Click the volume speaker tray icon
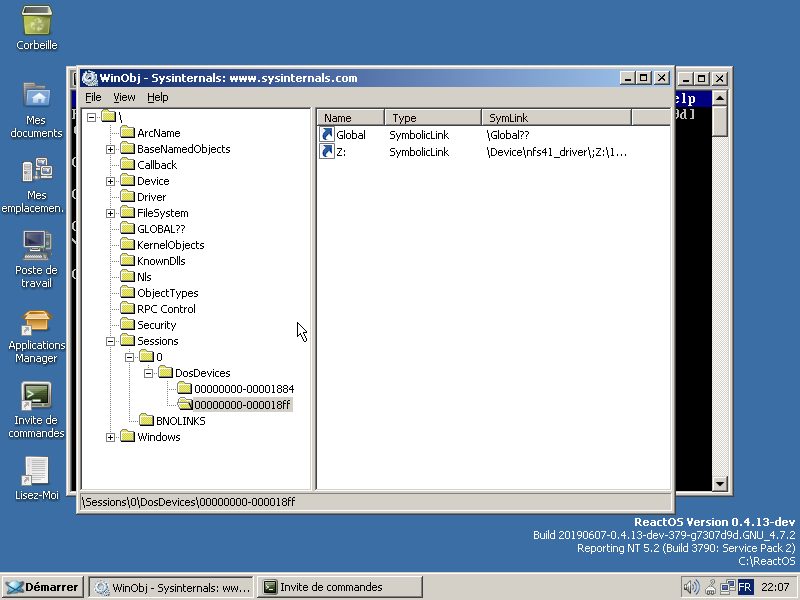 (691, 587)
